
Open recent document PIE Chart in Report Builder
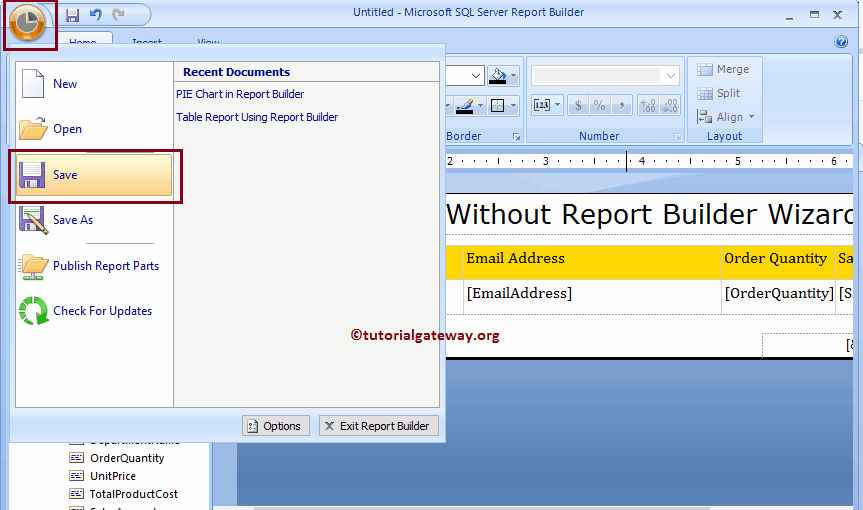coord(240,94)
